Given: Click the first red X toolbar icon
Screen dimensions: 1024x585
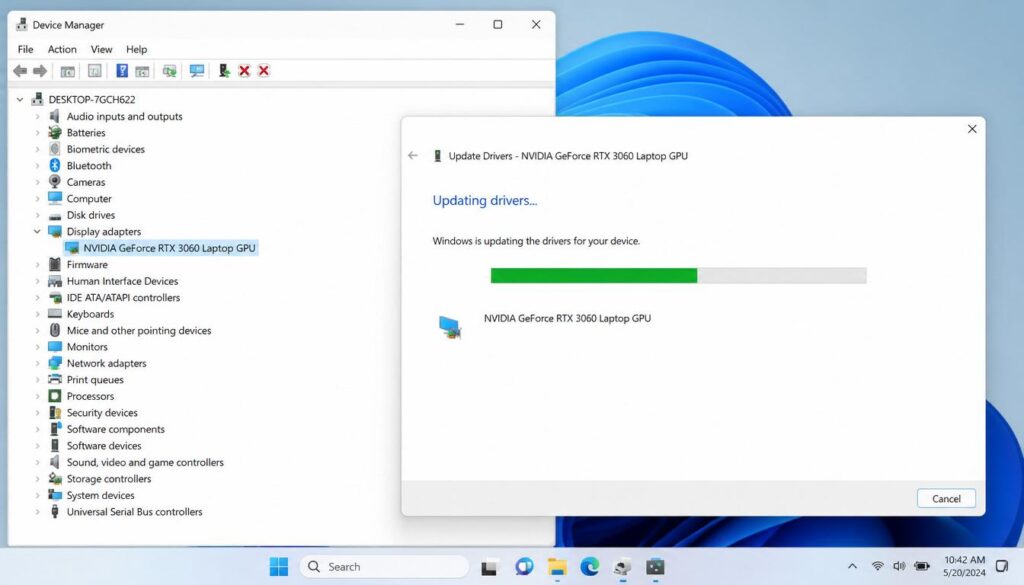Looking at the screenshot, I should point(244,71).
